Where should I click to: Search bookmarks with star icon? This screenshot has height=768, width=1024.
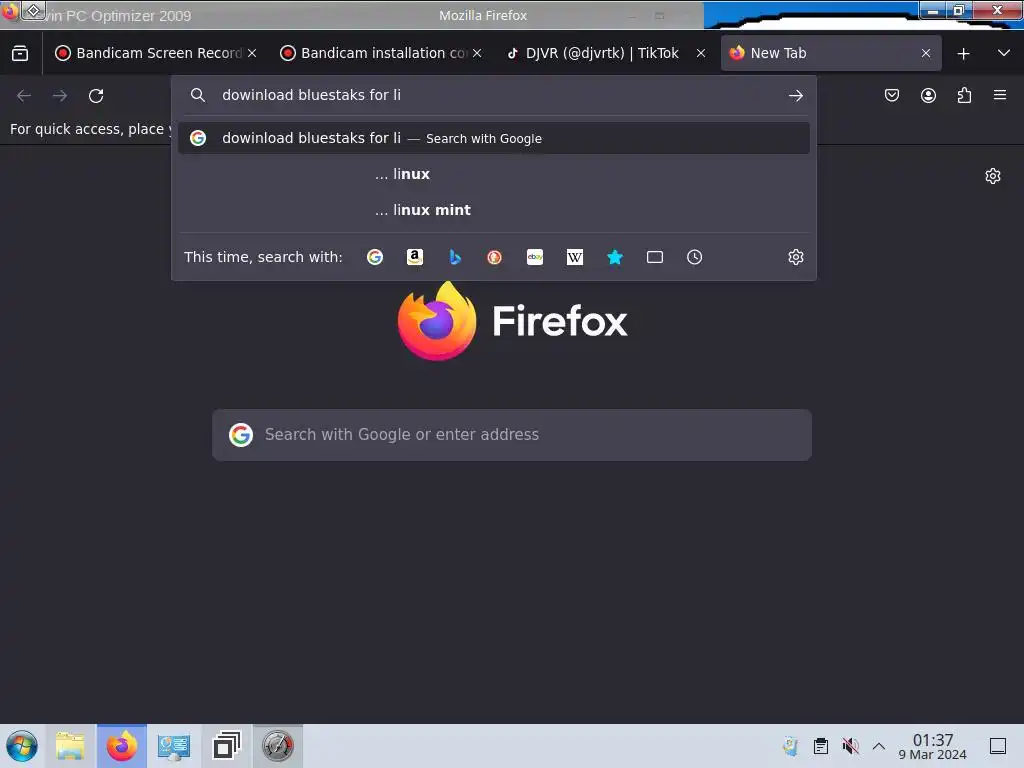[615, 257]
